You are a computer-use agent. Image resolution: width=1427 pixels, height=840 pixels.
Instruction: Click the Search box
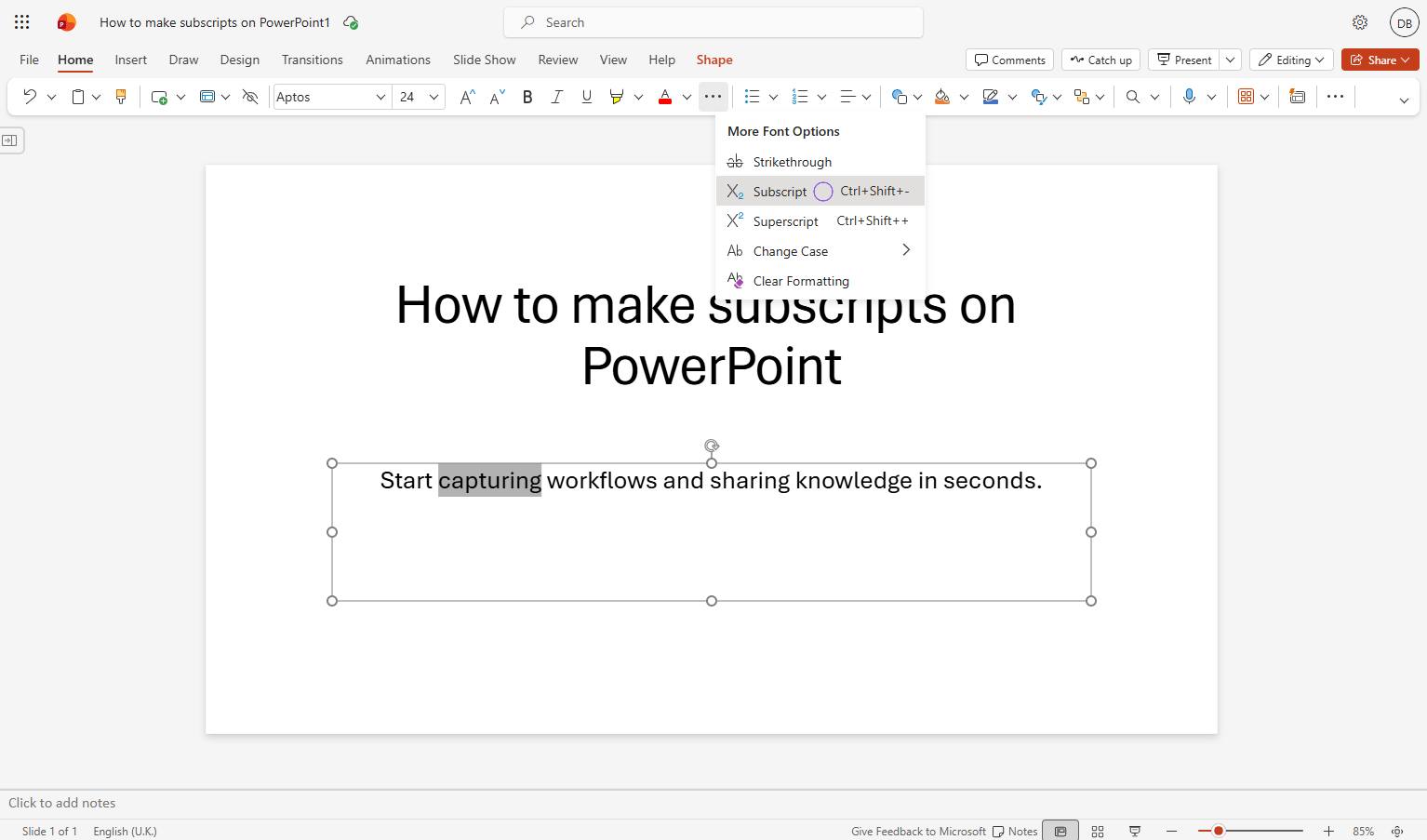click(713, 22)
